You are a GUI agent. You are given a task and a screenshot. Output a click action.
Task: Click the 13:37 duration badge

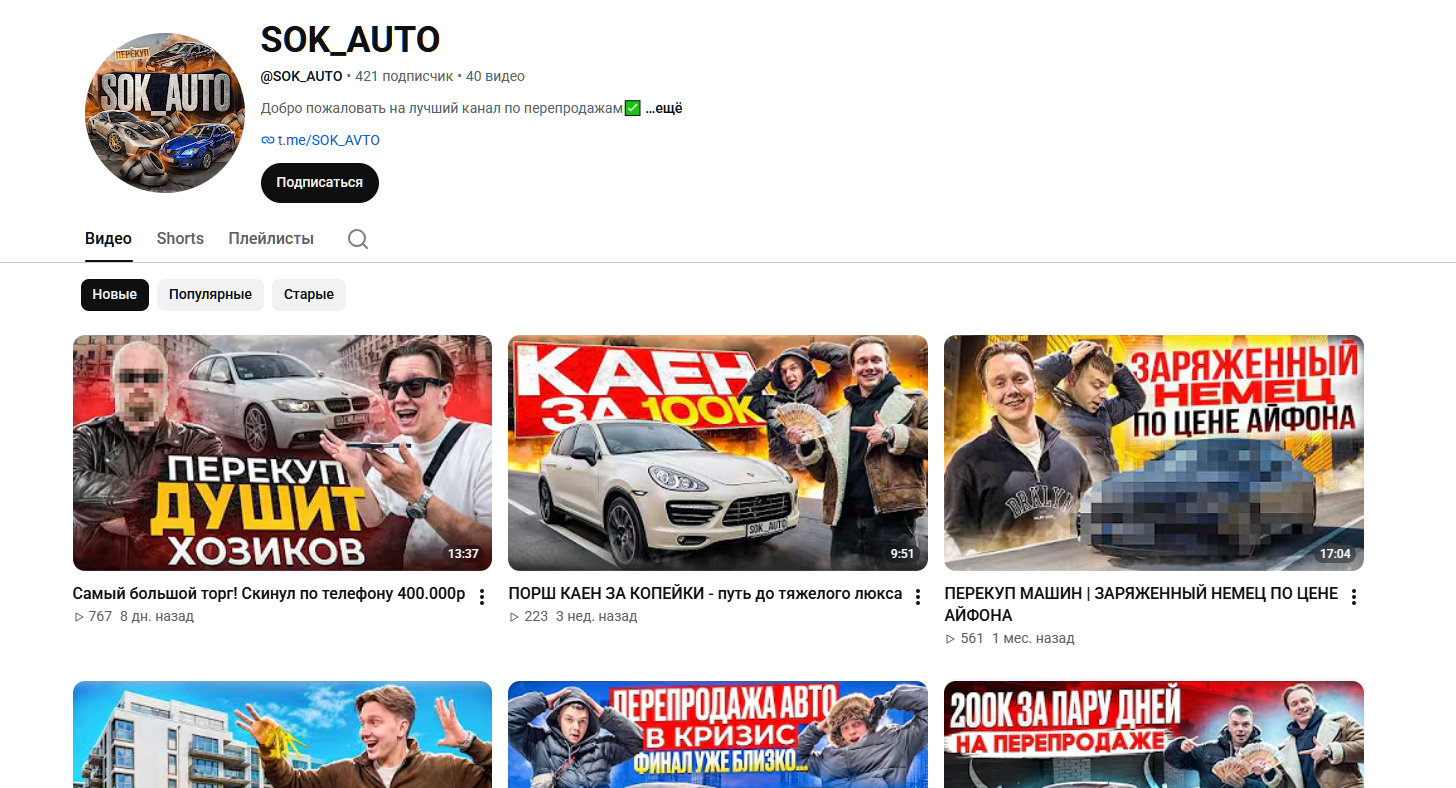pos(463,554)
